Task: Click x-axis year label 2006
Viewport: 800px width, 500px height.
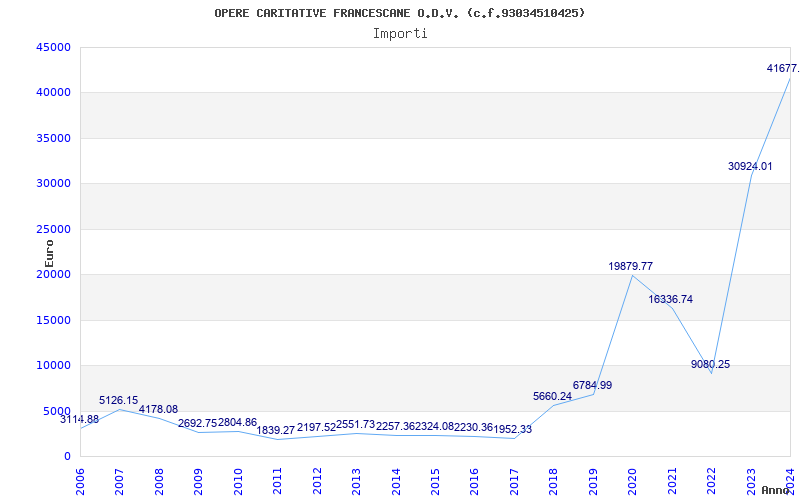Action: [x=80, y=483]
